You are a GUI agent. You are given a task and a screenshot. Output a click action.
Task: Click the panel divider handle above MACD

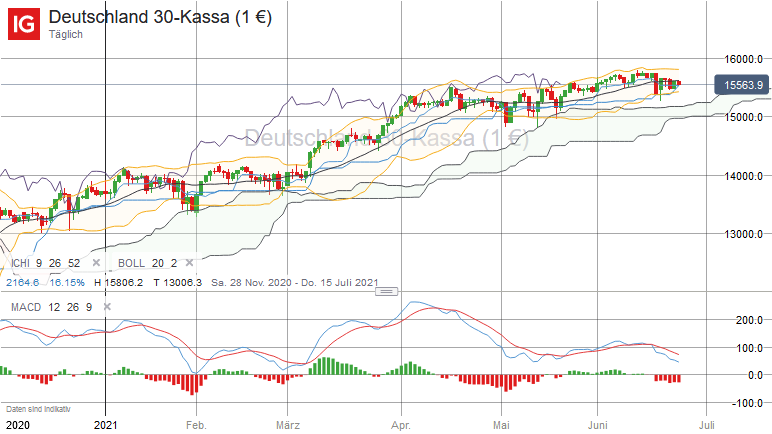(386, 292)
